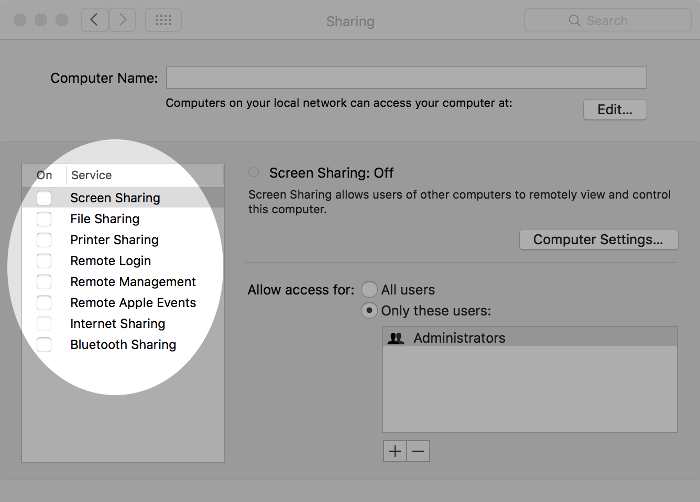Enable the Remote Login checkbox
The height and width of the screenshot is (502, 700).
click(x=44, y=261)
